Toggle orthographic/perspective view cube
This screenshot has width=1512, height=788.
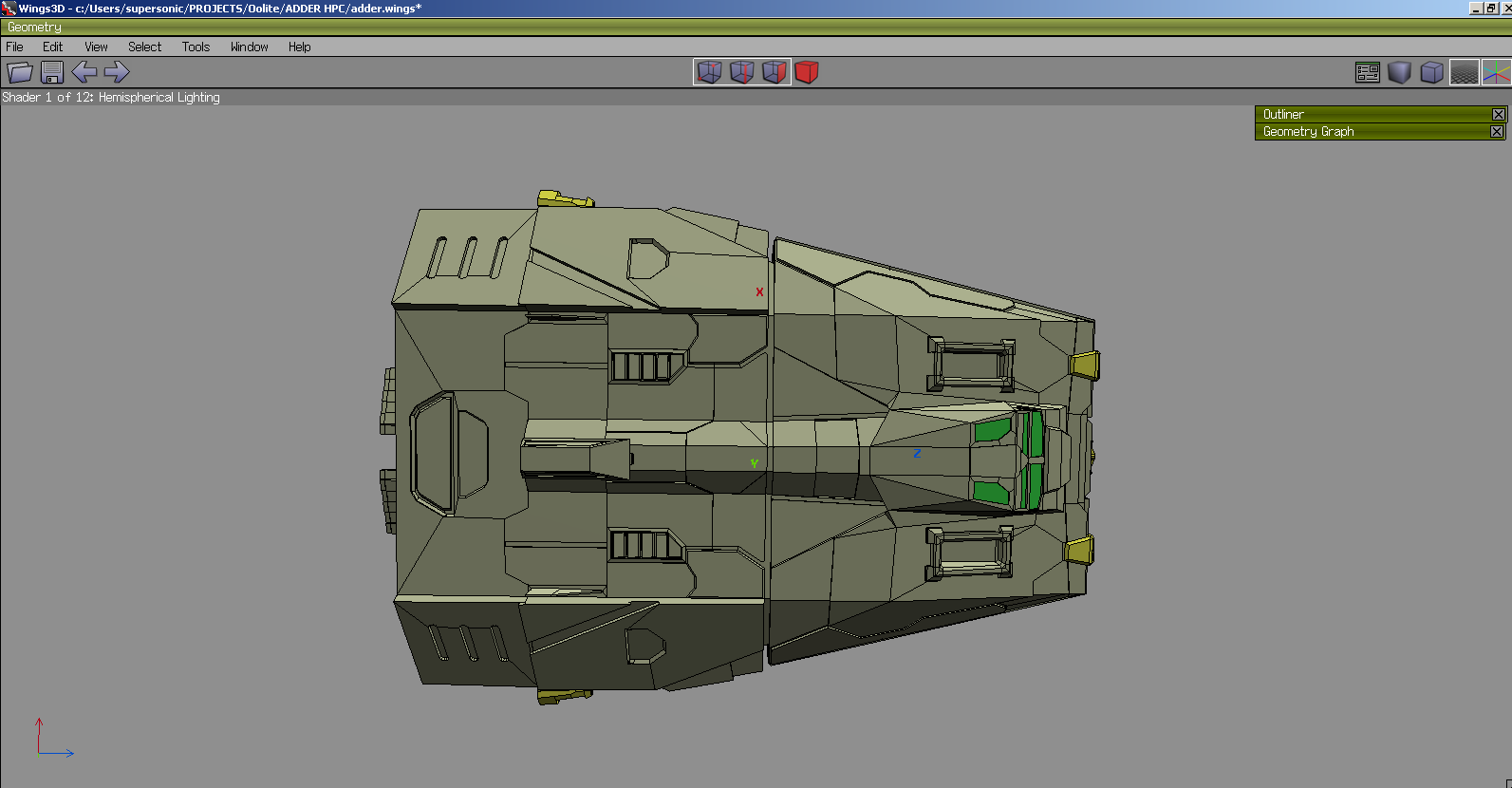[1432, 72]
